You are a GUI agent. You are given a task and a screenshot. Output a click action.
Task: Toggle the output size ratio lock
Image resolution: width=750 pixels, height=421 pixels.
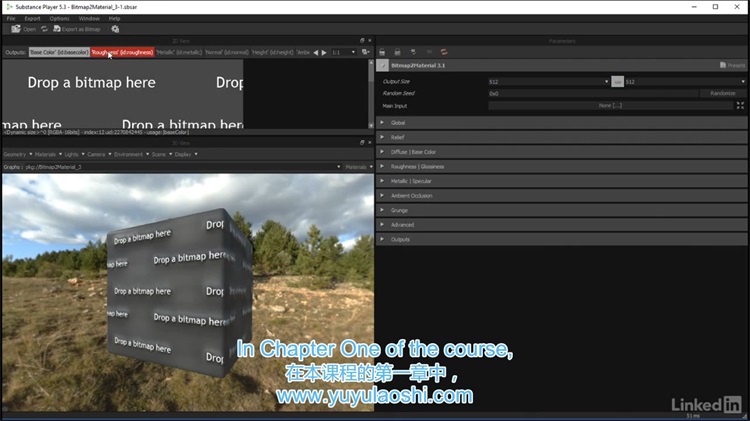618,82
